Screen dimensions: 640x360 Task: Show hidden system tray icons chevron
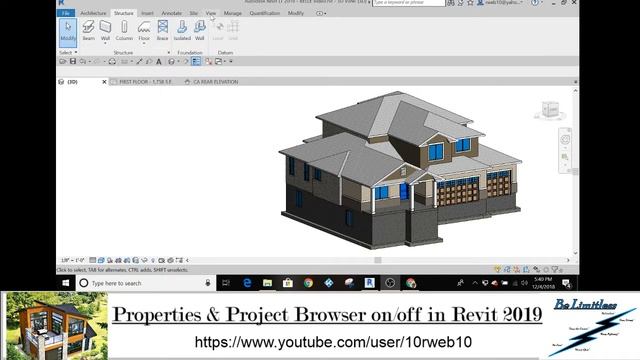point(475,283)
